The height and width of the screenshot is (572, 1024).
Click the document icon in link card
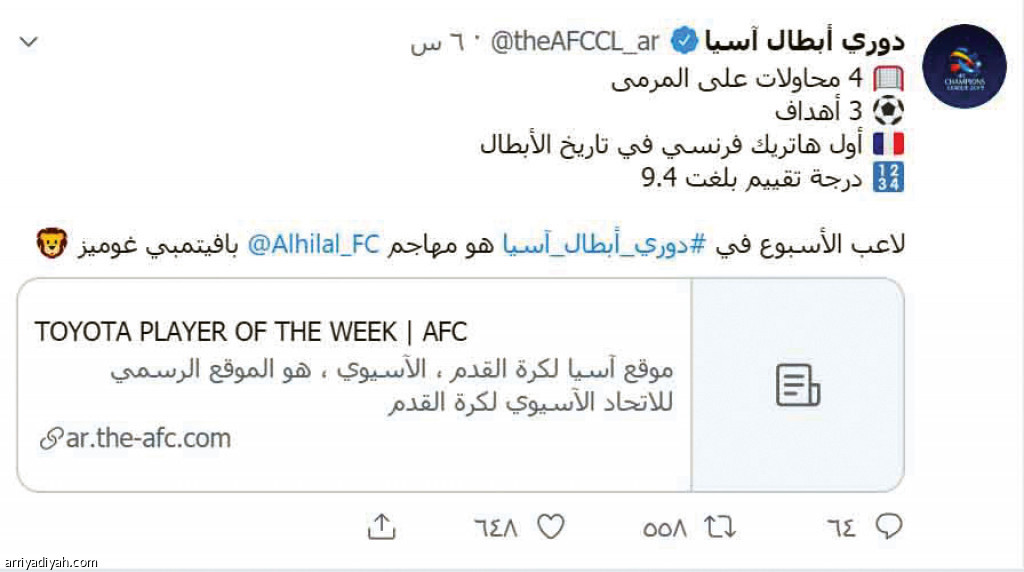(797, 385)
